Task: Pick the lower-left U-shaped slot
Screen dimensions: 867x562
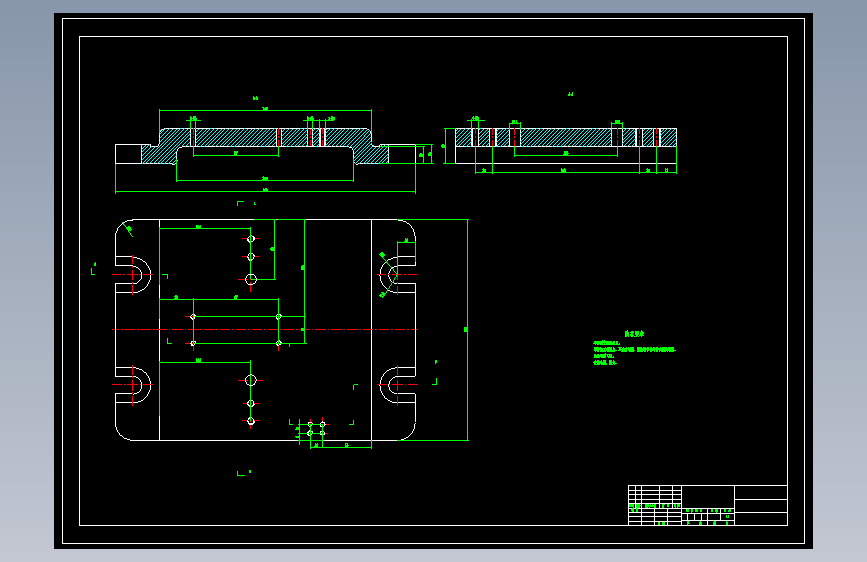Action: [x=133, y=384]
